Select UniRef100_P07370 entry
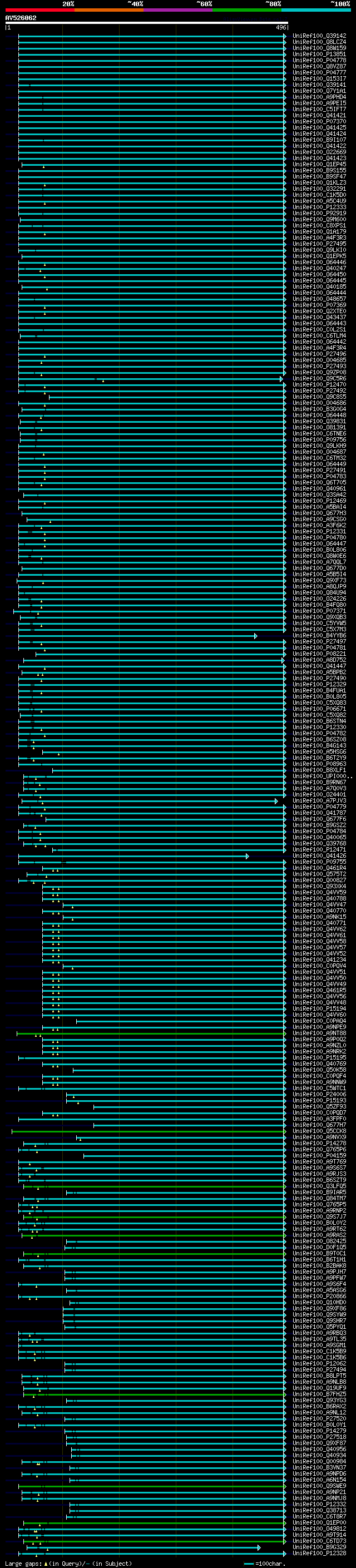356x1568 pixels. pyautogui.click(x=319, y=122)
